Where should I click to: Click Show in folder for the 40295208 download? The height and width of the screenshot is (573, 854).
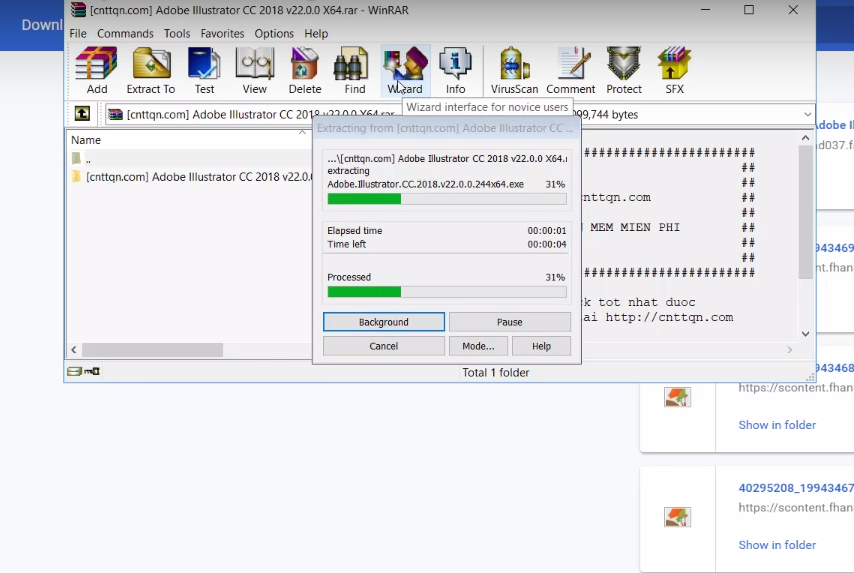[777, 545]
